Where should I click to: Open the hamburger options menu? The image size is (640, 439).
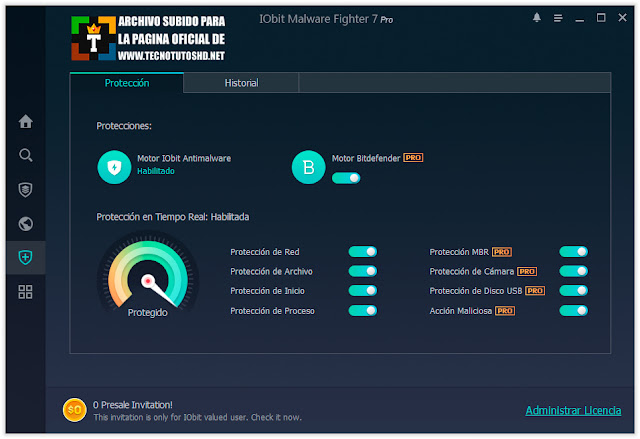point(558,18)
